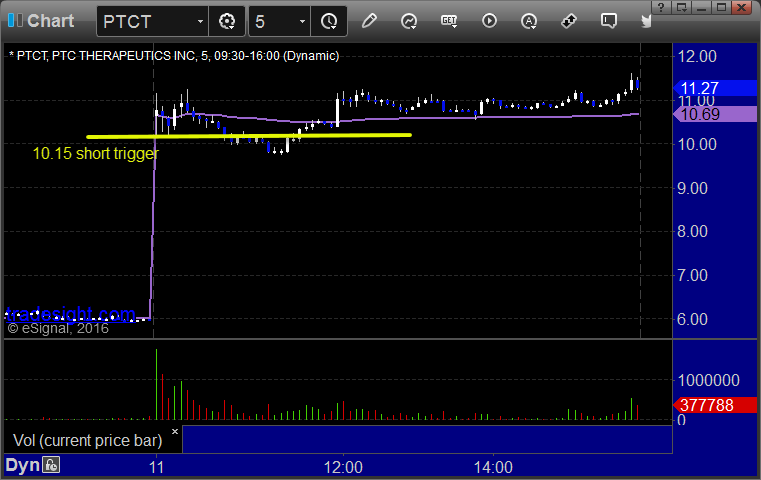Screen dimensions: 761x480
Task: Click the 8.00 price axis label
Action: (x=693, y=232)
